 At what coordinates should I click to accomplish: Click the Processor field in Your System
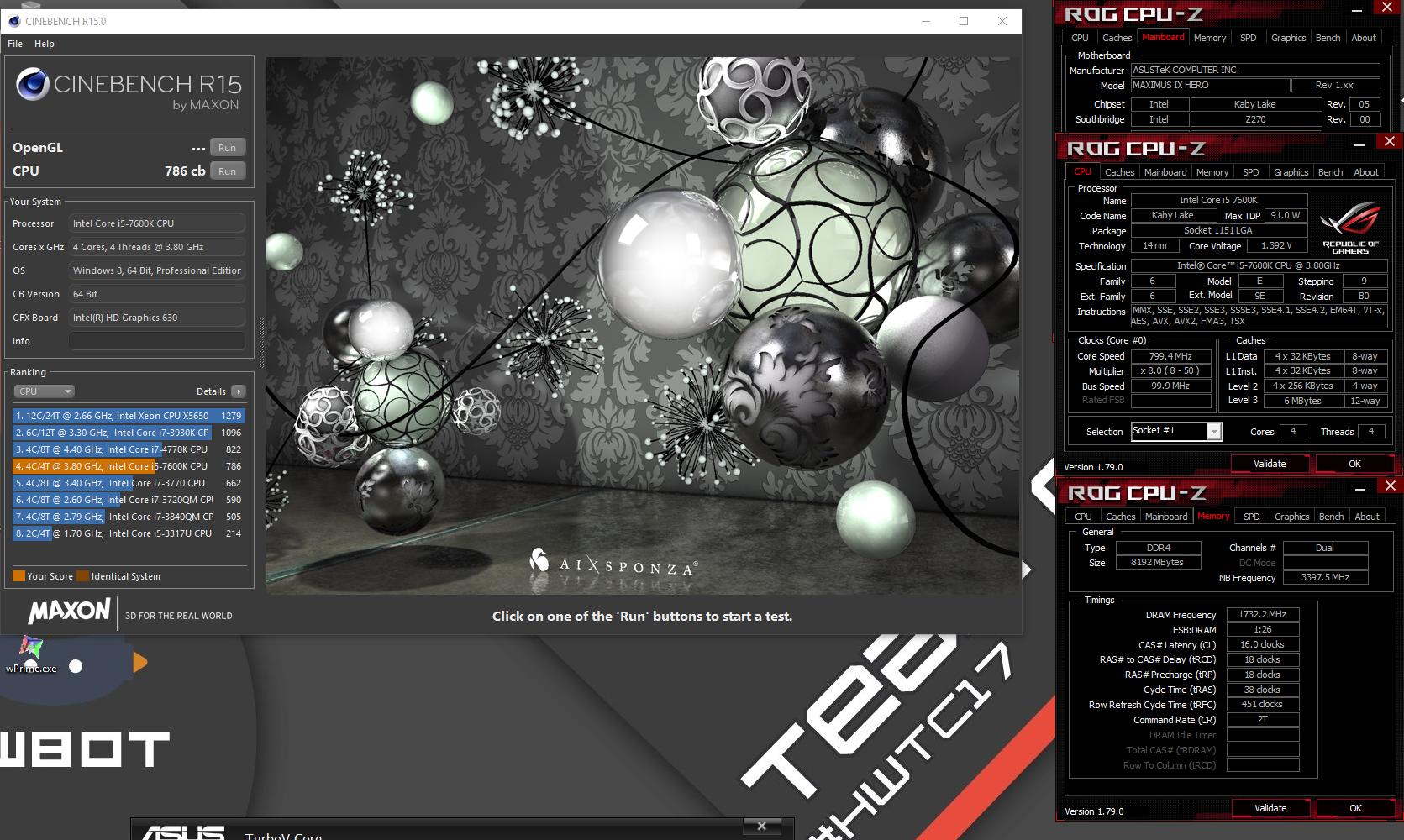157,223
